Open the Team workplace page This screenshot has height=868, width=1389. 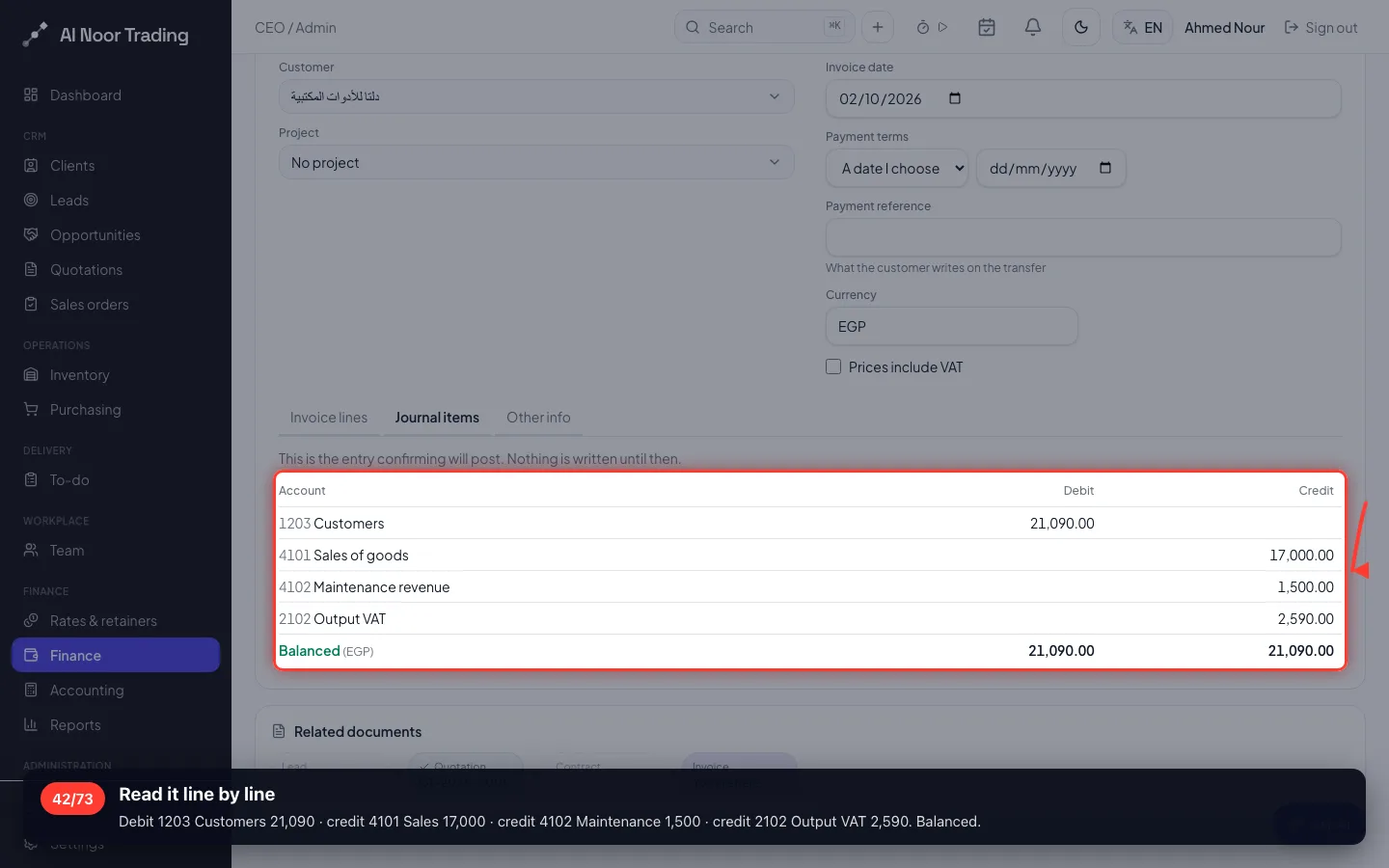[x=116, y=551]
